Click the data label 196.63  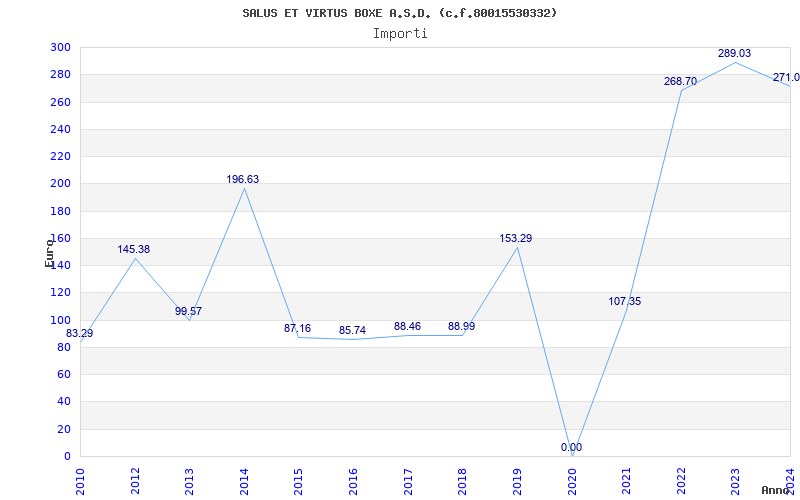(x=243, y=180)
